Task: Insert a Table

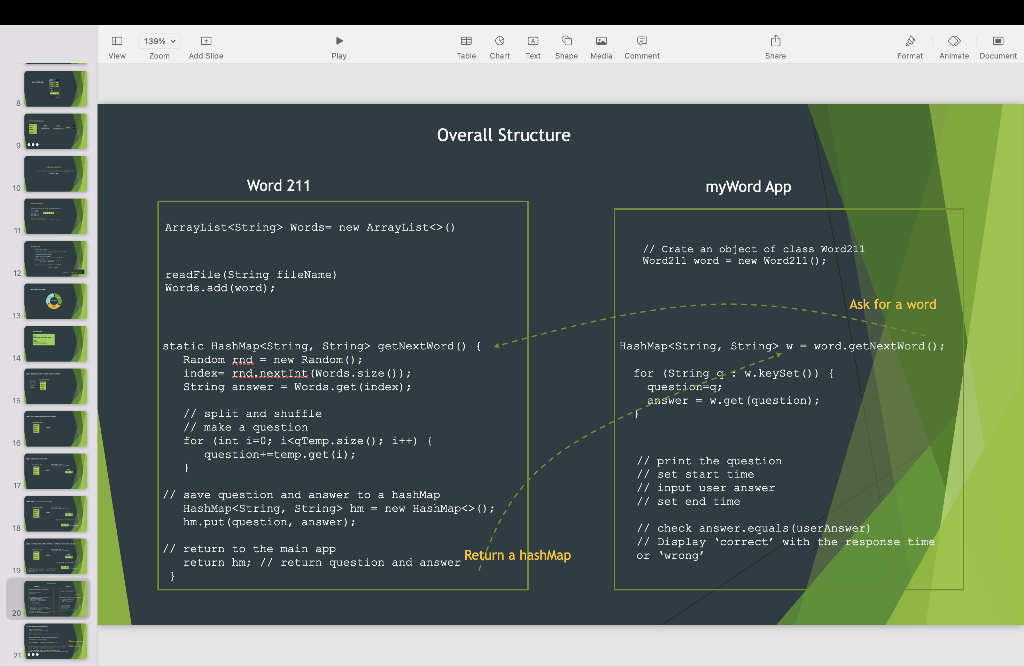Action: pos(466,47)
